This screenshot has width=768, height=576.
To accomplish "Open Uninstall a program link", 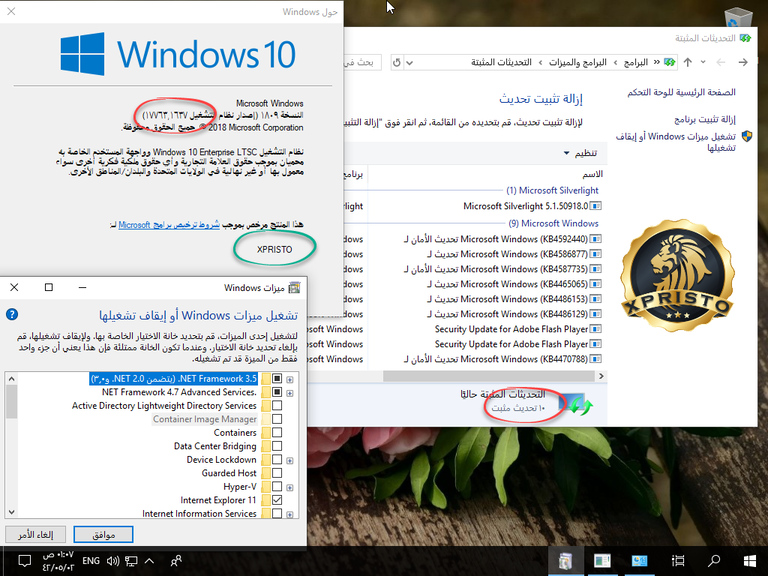I will tap(705, 119).
